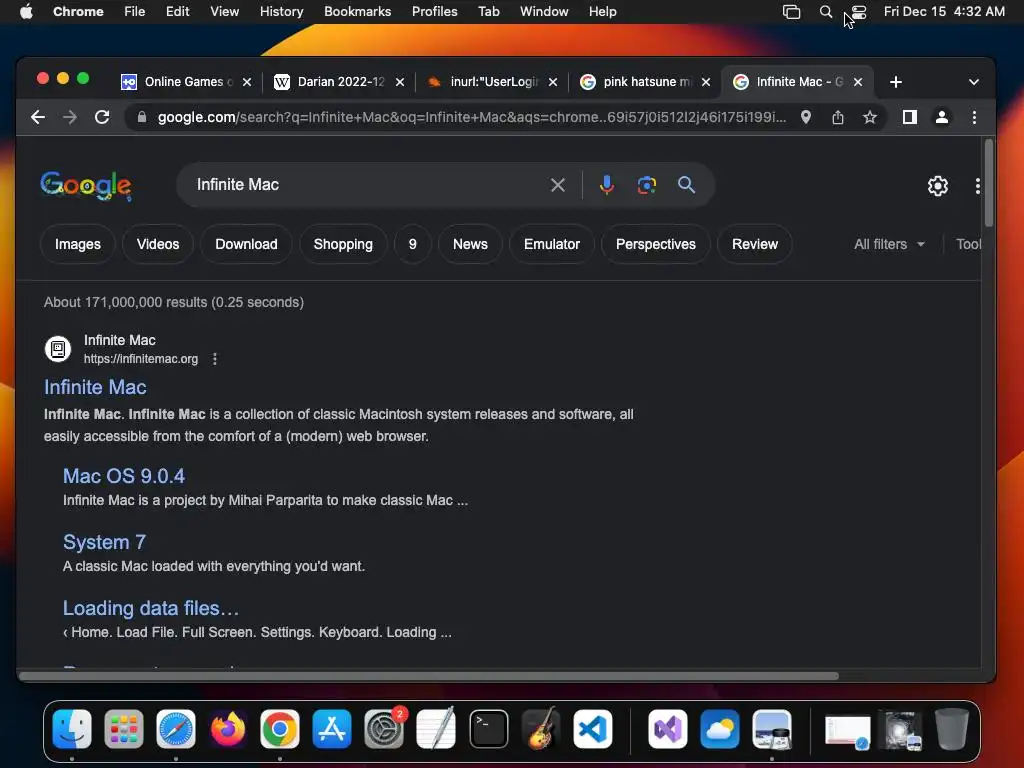This screenshot has height=768, width=1024.
Task: Open App Store from the Dock
Action: pyautogui.click(x=332, y=729)
